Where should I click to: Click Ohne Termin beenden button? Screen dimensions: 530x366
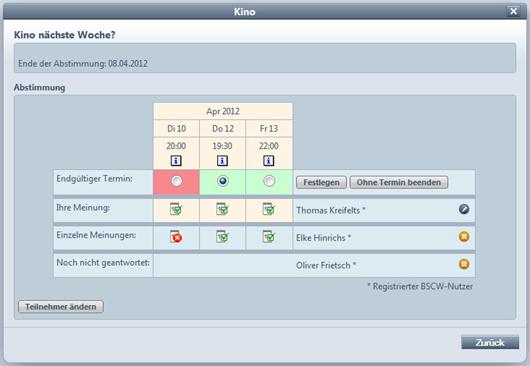point(399,182)
